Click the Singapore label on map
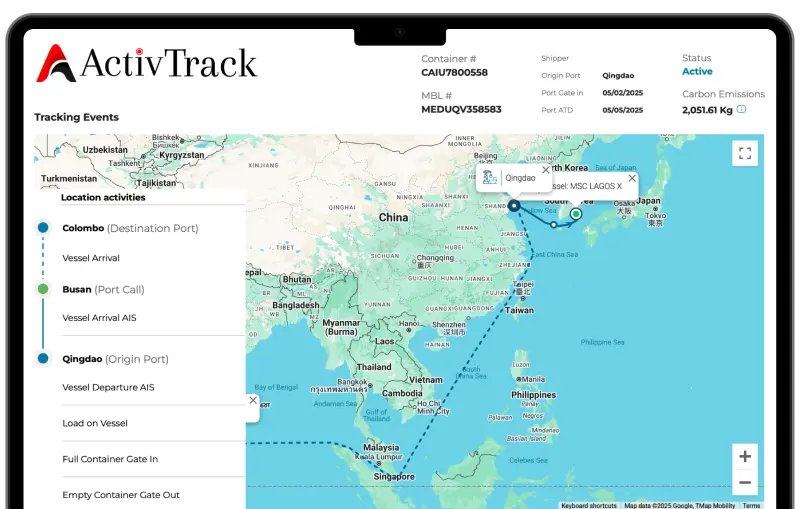The width and height of the screenshot is (800, 509). [394, 476]
